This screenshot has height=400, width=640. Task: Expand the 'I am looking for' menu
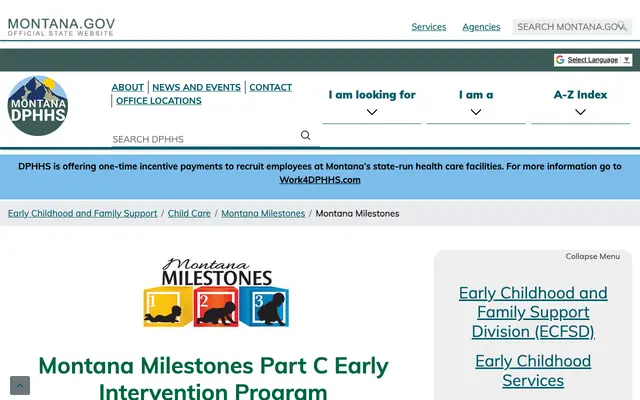point(372,103)
